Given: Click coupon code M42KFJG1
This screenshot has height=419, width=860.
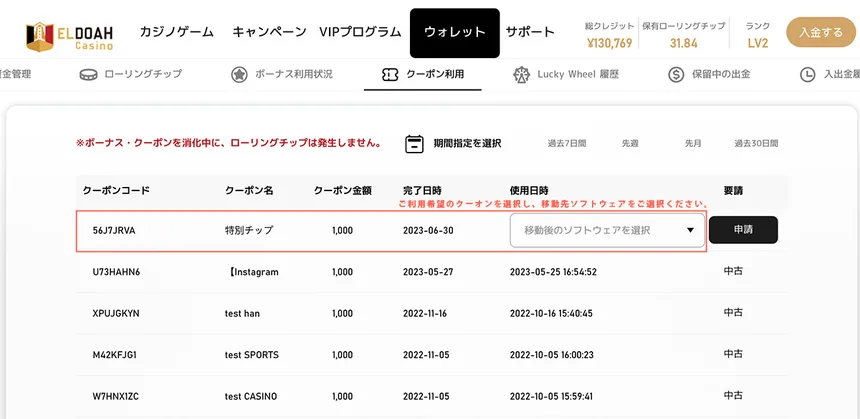Looking at the screenshot, I should coord(115,355).
